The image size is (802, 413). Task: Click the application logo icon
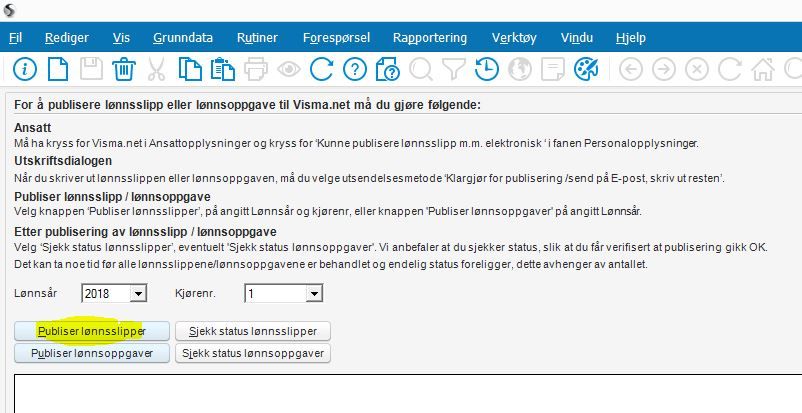(9, 10)
